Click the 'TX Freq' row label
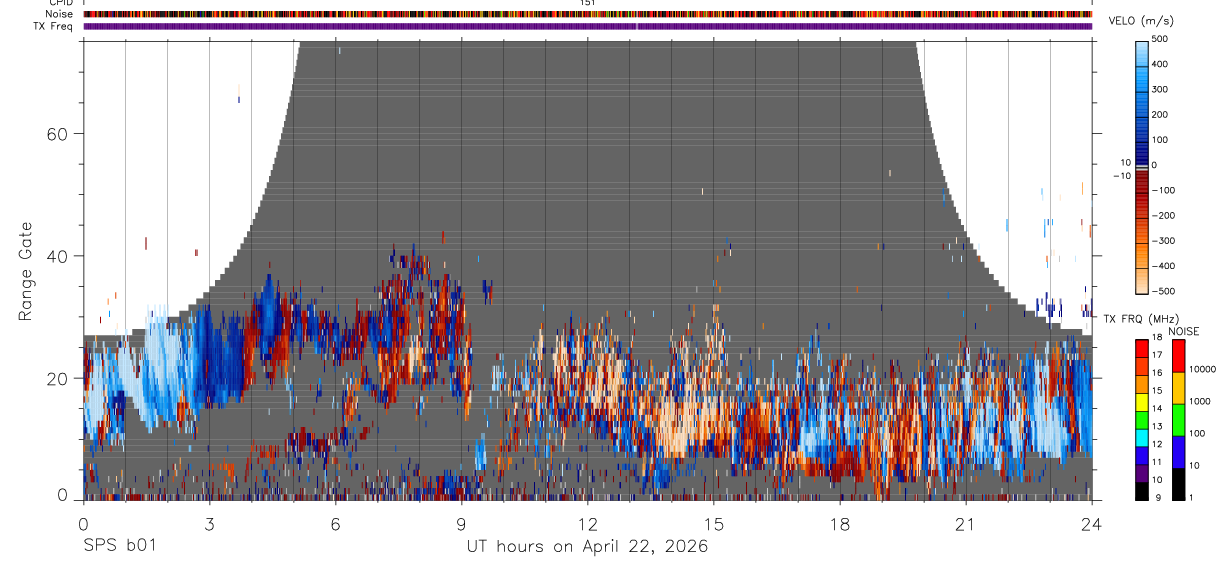The height and width of the screenshot is (567, 1228). [54, 26]
